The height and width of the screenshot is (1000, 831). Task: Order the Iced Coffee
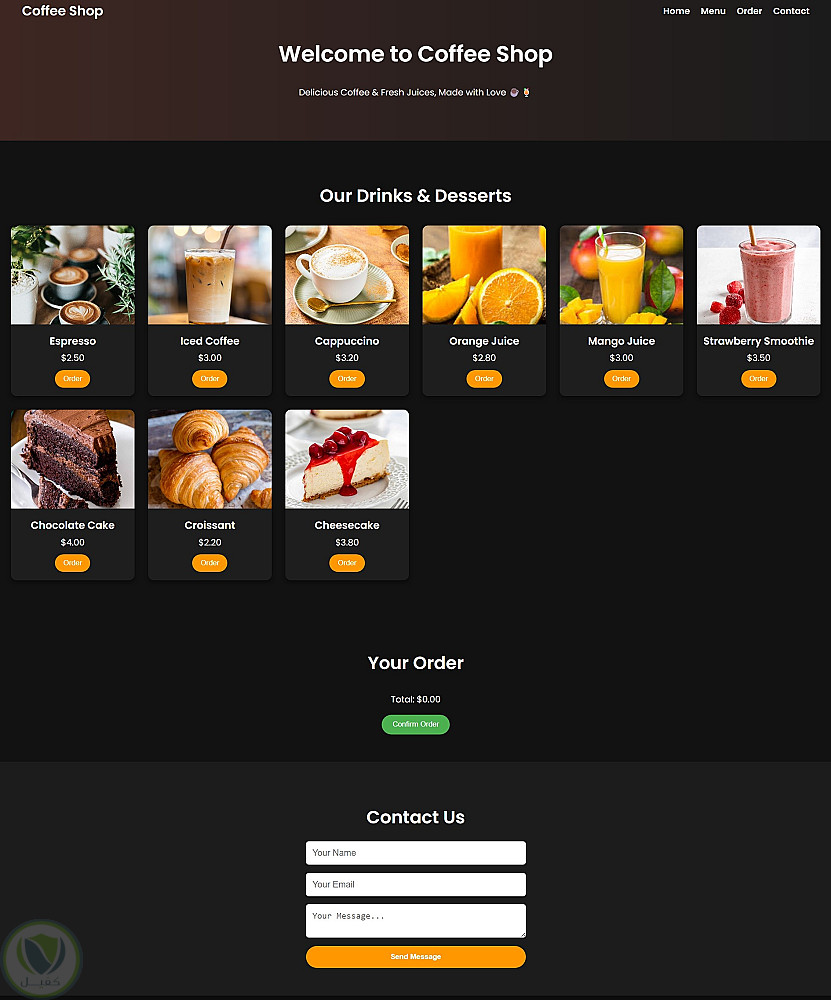(x=210, y=379)
